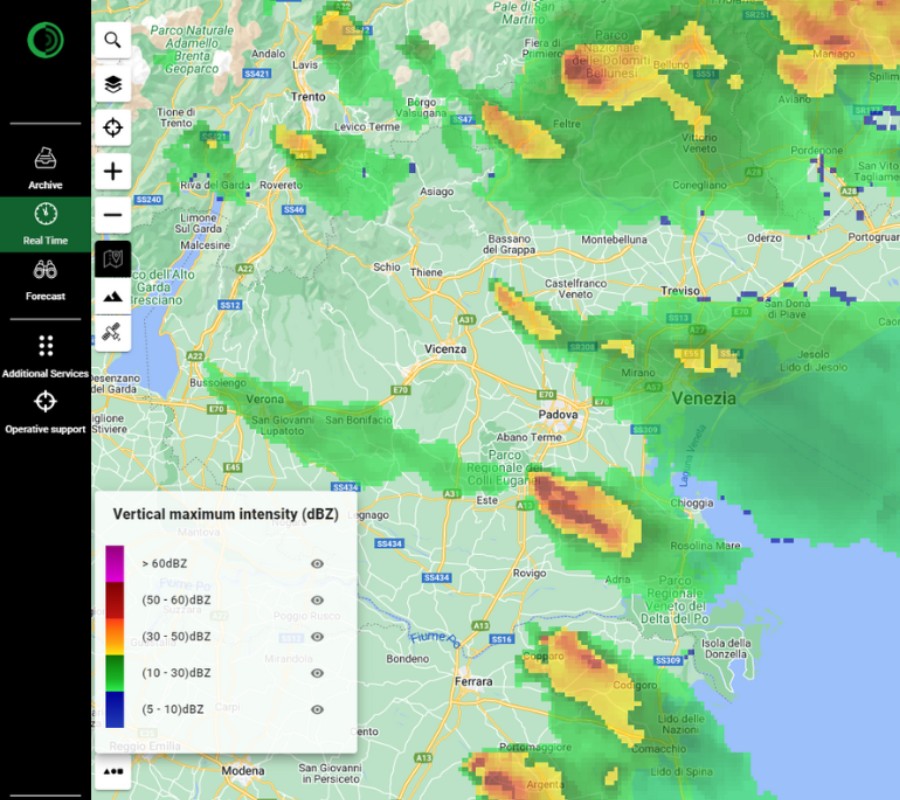
Task: Click the Montebelluna town label on map
Action: click(614, 240)
